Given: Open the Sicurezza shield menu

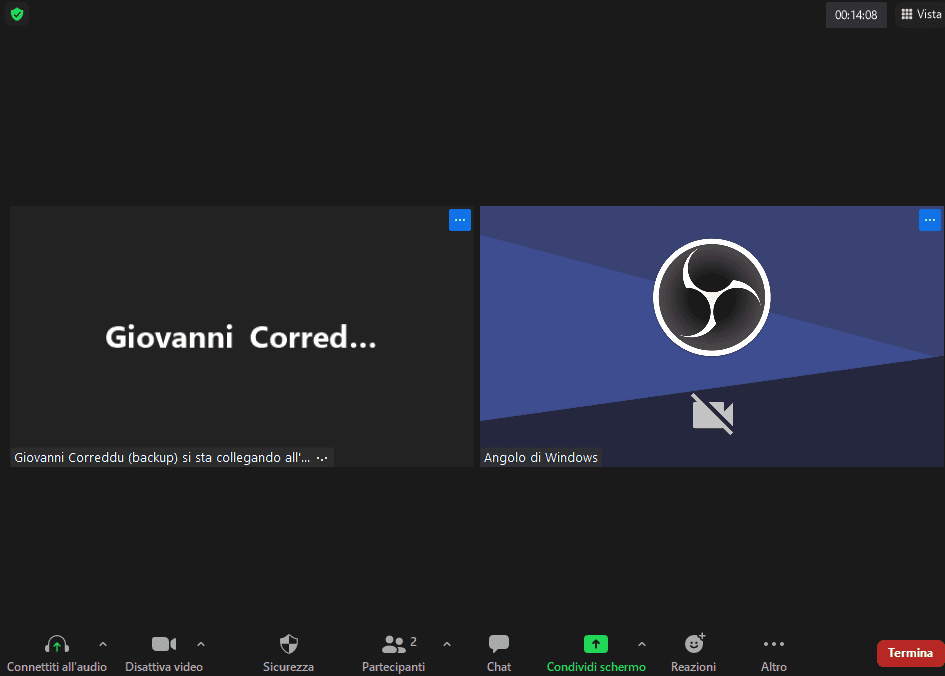Looking at the screenshot, I should [x=288, y=645].
